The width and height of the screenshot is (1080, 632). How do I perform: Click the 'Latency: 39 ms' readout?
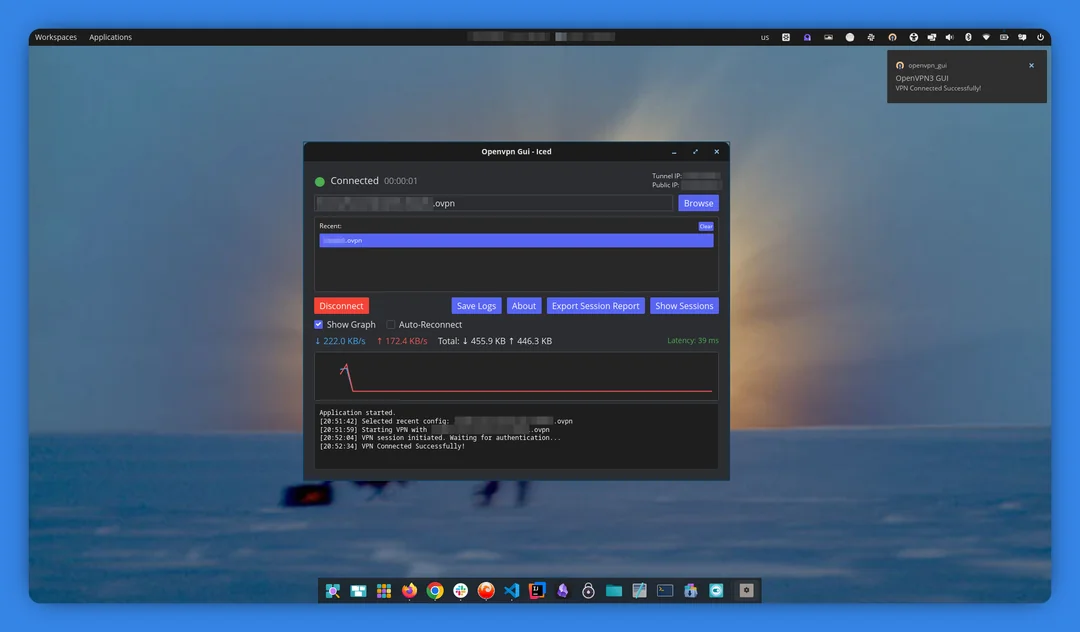[x=692, y=340]
